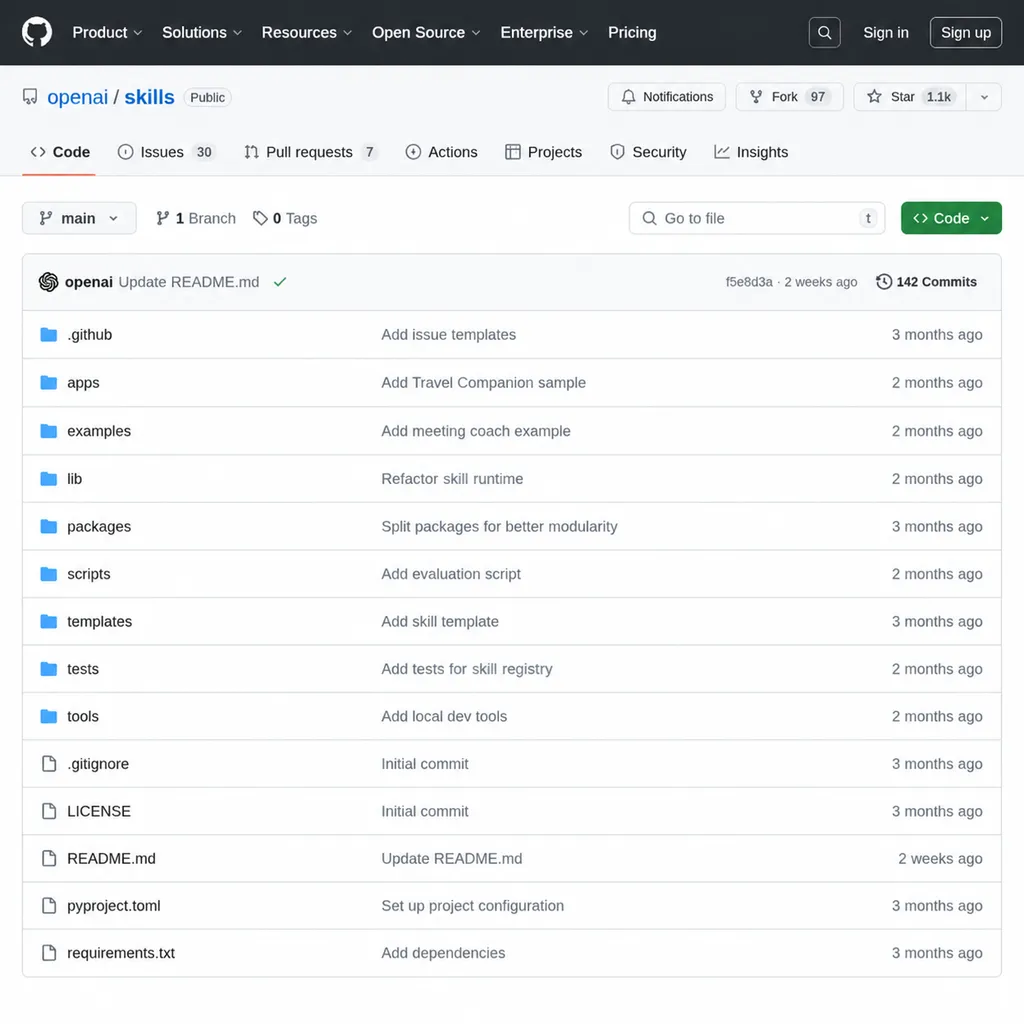
Task: Open the apps folder
Action: click(83, 383)
